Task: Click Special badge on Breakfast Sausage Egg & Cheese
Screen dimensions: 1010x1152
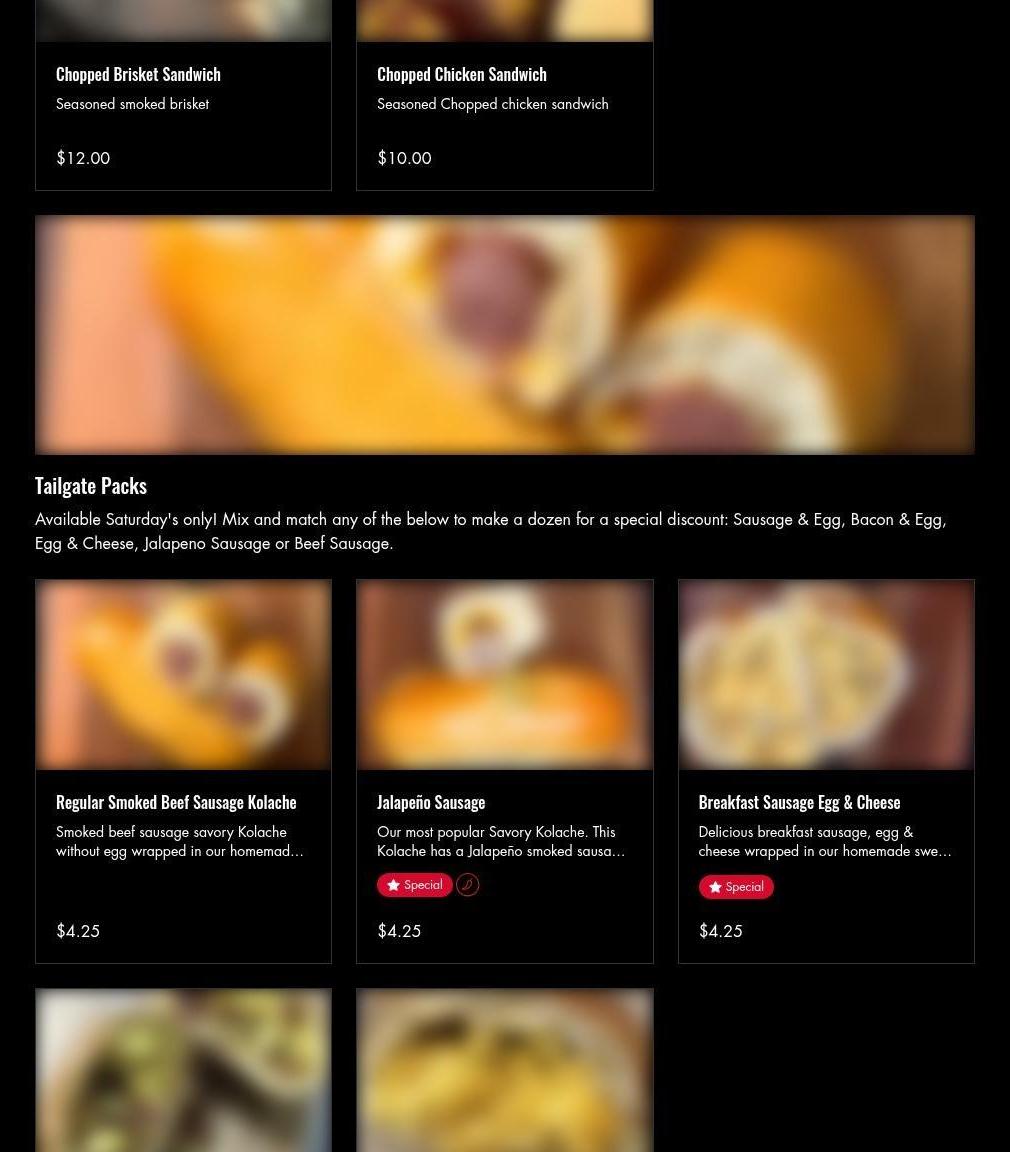Action: pyautogui.click(x=735, y=887)
